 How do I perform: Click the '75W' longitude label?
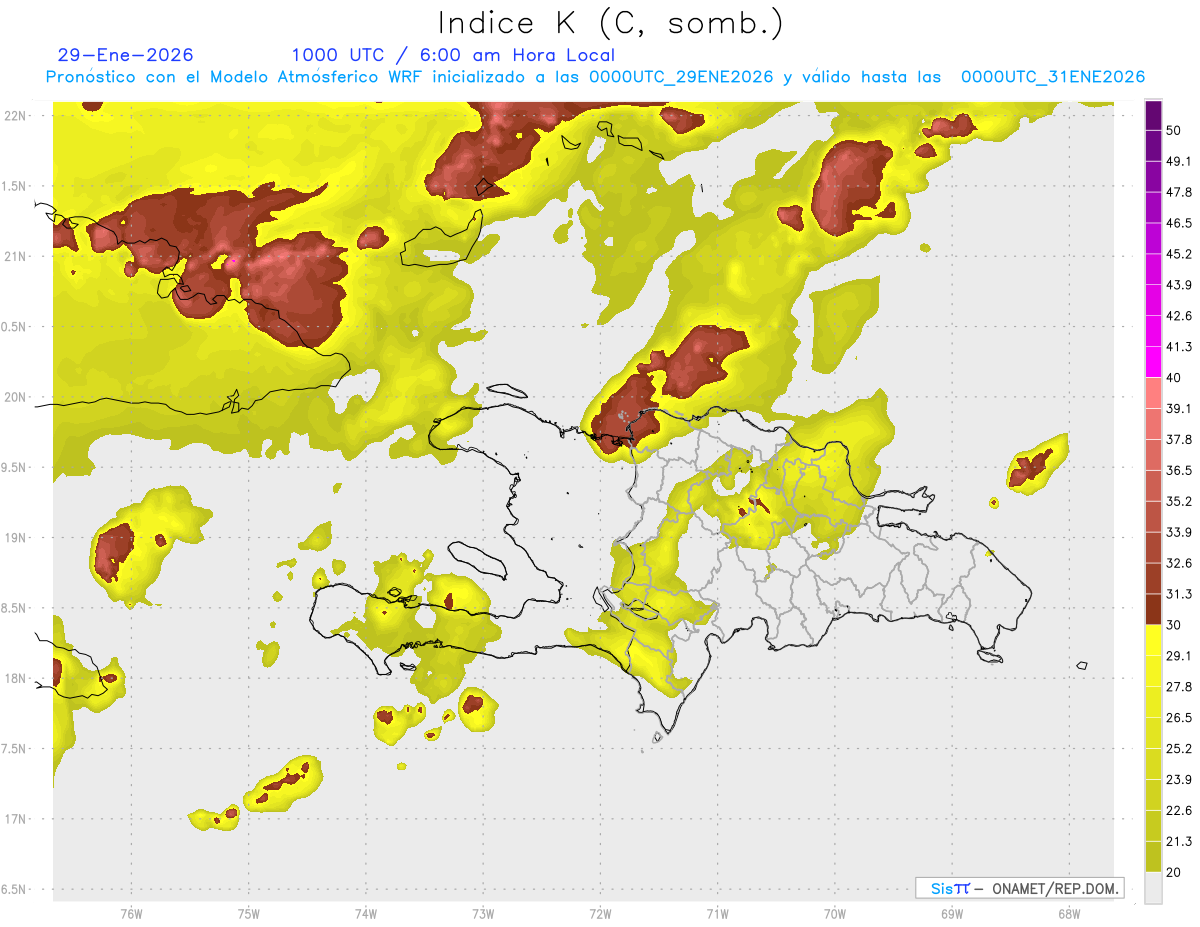248,913
